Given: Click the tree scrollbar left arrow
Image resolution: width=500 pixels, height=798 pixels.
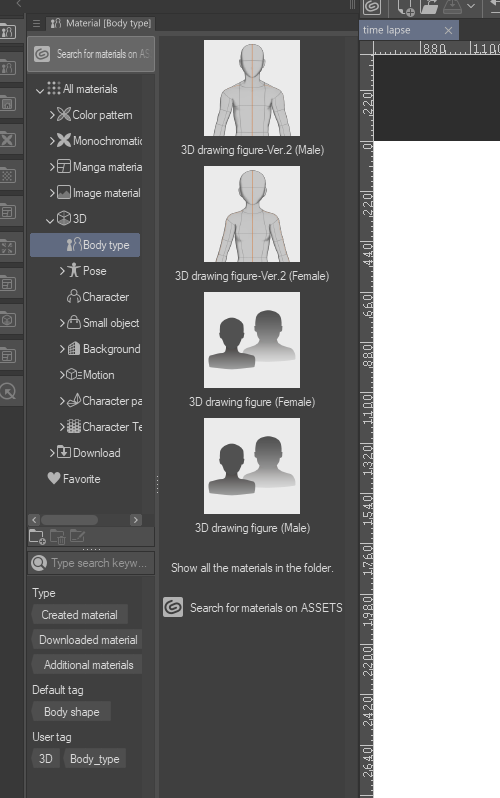Looking at the screenshot, I should [x=34, y=520].
